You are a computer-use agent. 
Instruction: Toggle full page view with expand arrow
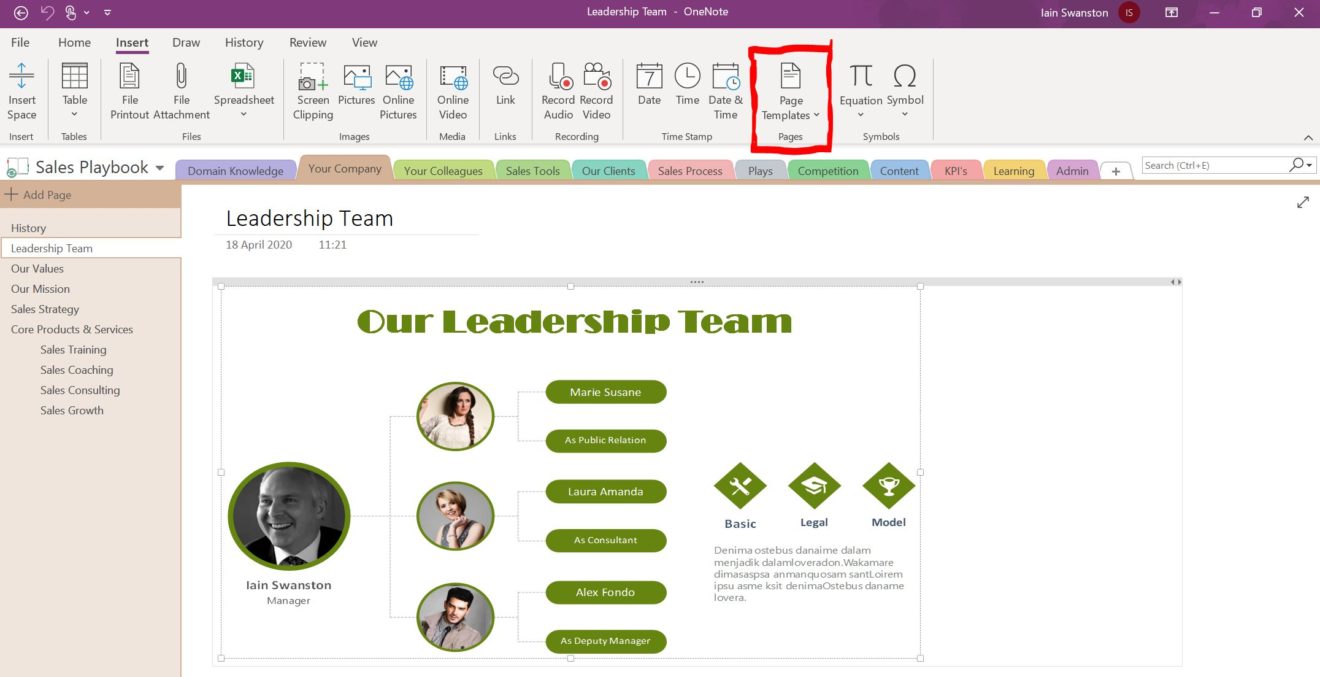tap(1302, 202)
